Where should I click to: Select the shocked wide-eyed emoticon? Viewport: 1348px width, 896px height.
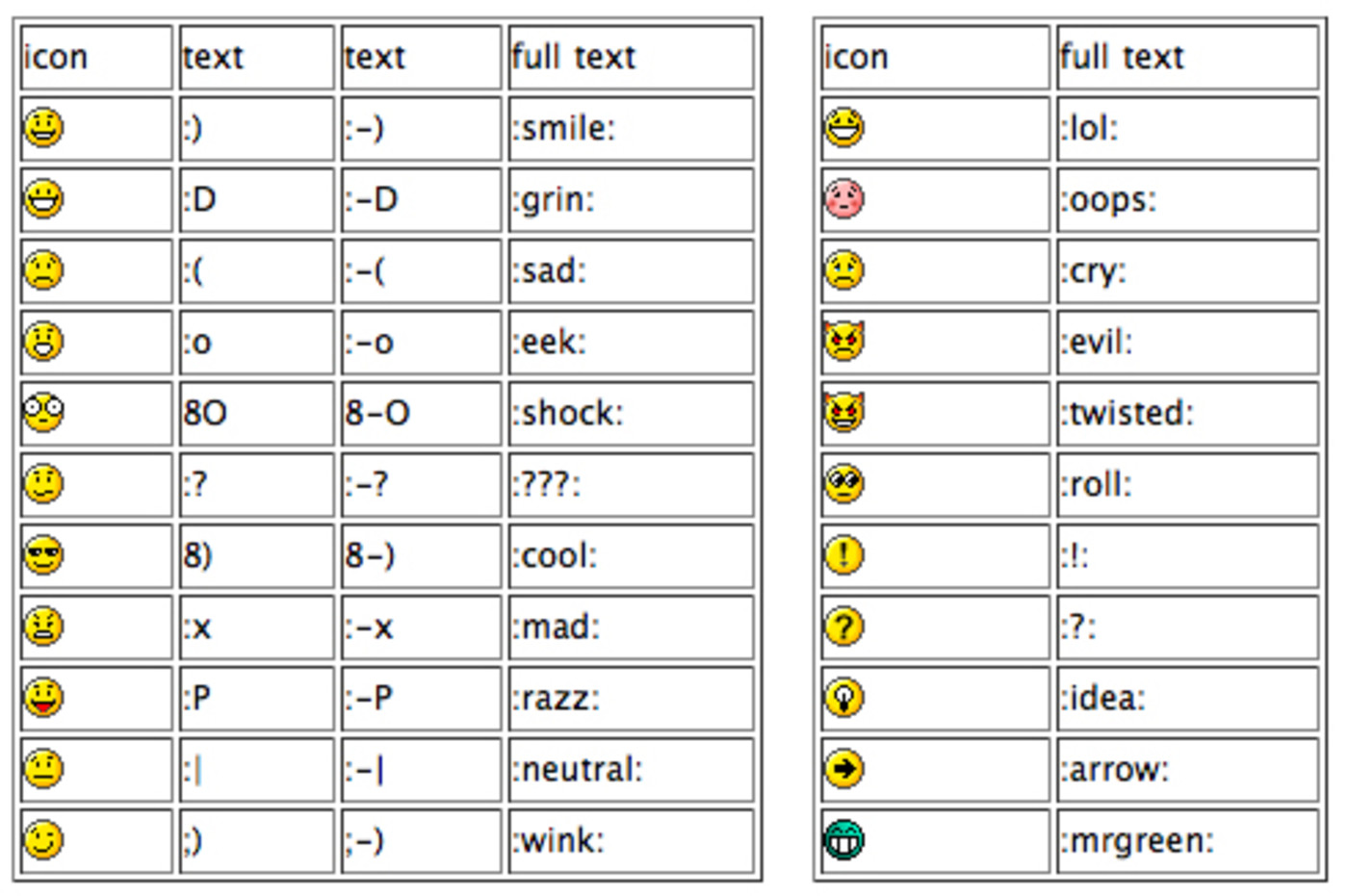point(43,413)
